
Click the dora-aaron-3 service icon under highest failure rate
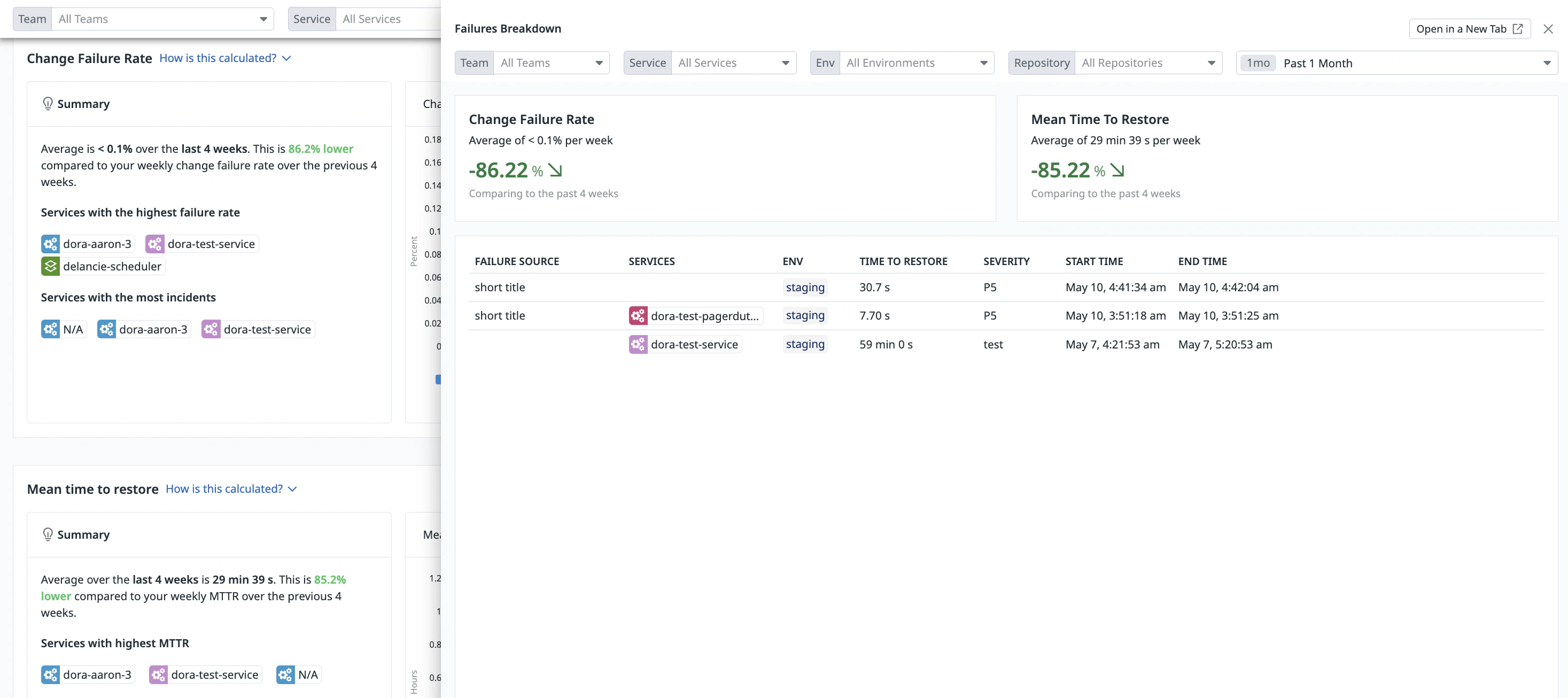(51, 244)
